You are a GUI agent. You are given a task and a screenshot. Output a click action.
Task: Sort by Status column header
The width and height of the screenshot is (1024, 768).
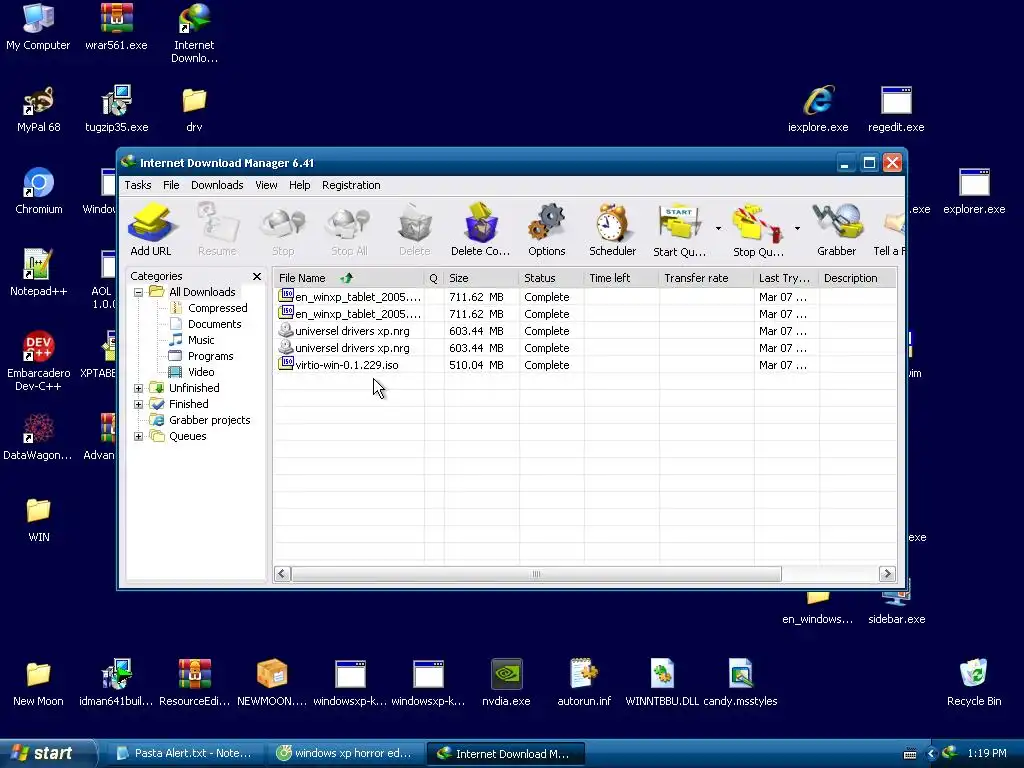coord(551,278)
